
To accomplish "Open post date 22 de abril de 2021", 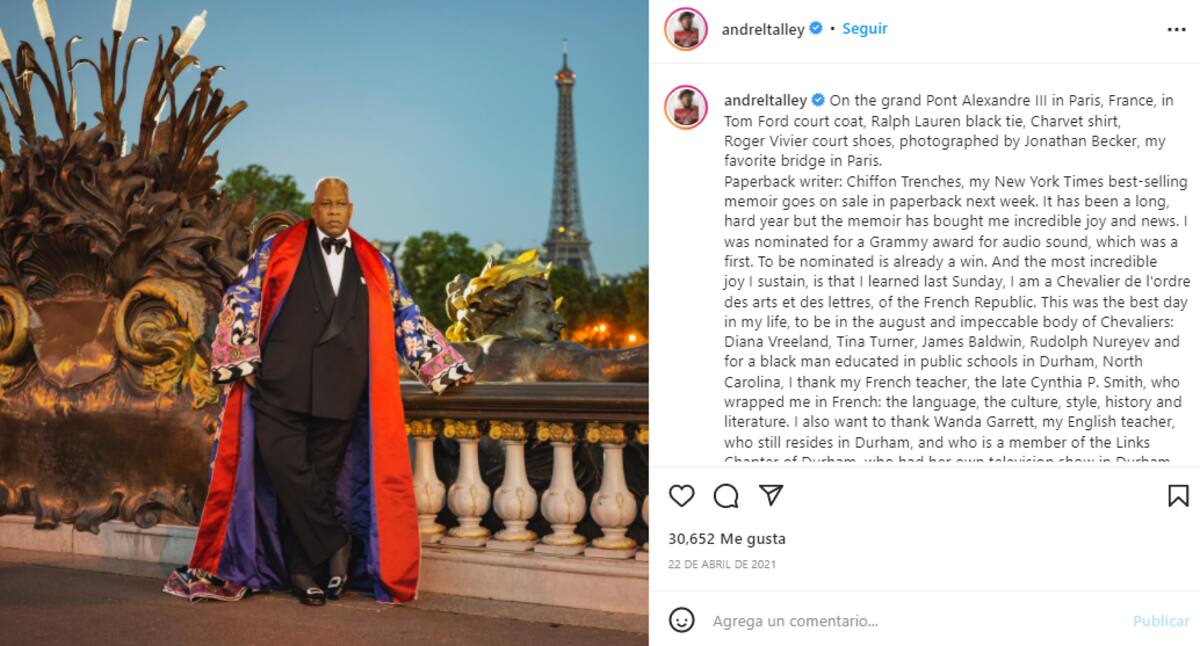I will tap(722, 564).
